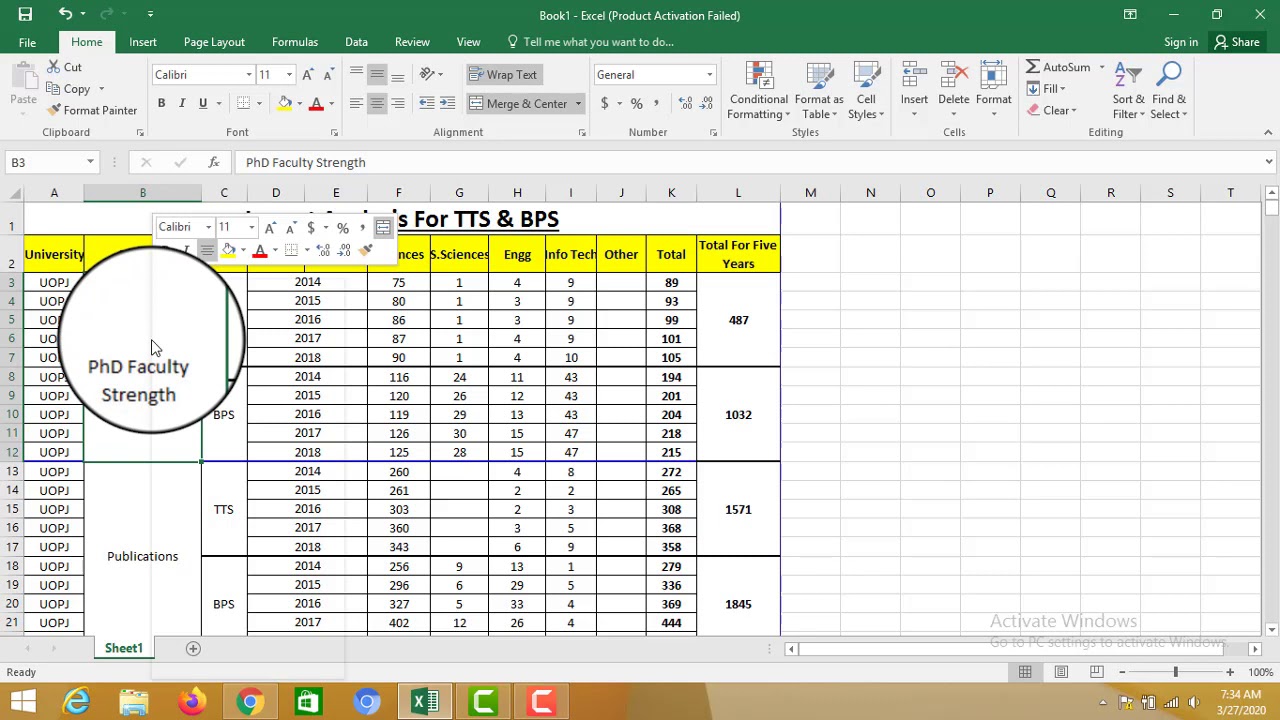This screenshot has height=720, width=1280.
Task: Toggle Bold formatting in ribbon
Action: tap(161, 103)
